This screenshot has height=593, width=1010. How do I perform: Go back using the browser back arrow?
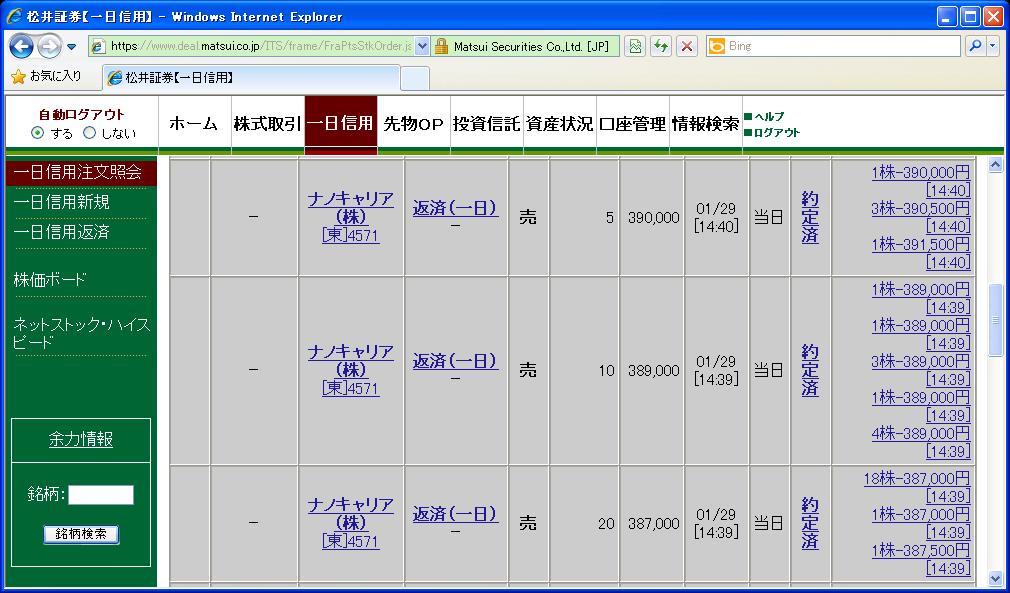[21, 46]
